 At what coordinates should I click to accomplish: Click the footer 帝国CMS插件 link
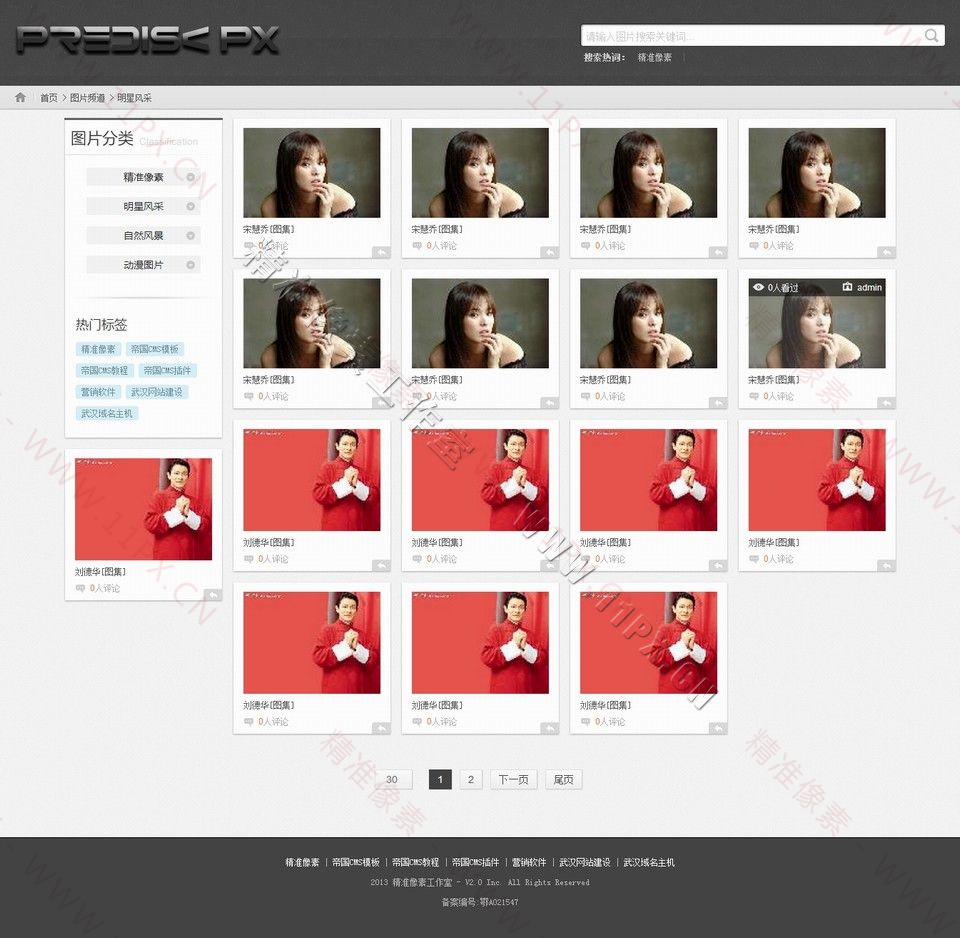(x=476, y=863)
